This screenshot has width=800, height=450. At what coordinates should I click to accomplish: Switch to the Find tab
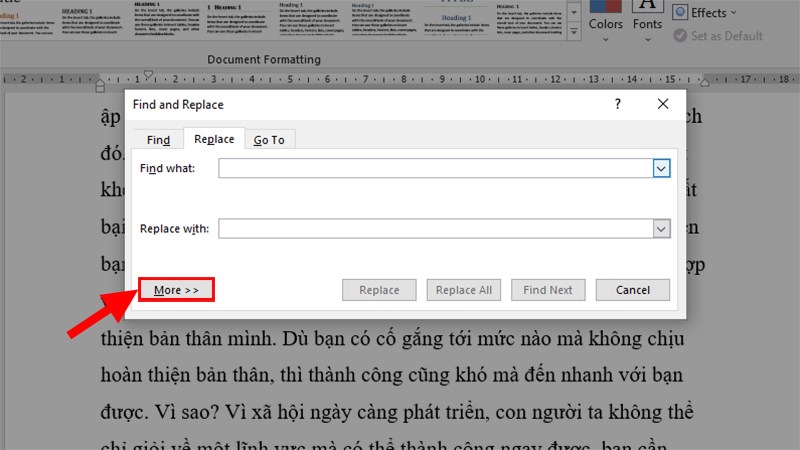(x=158, y=139)
